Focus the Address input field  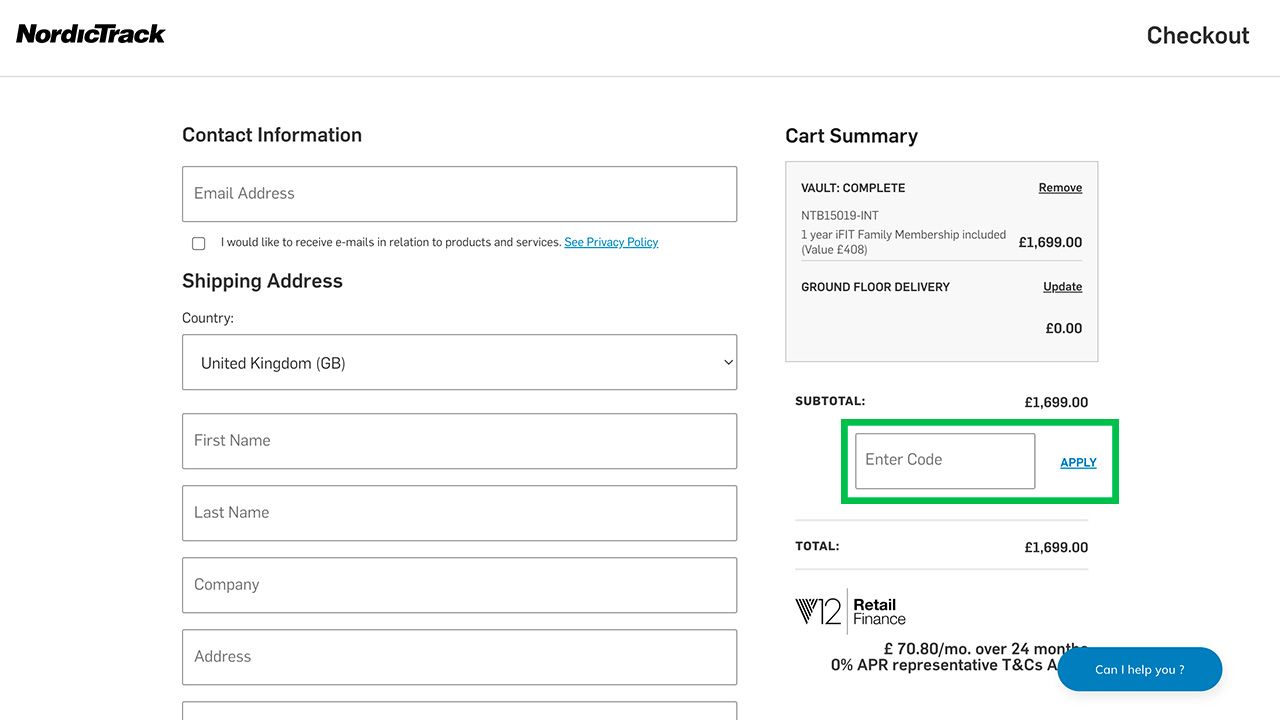(459, 657)
